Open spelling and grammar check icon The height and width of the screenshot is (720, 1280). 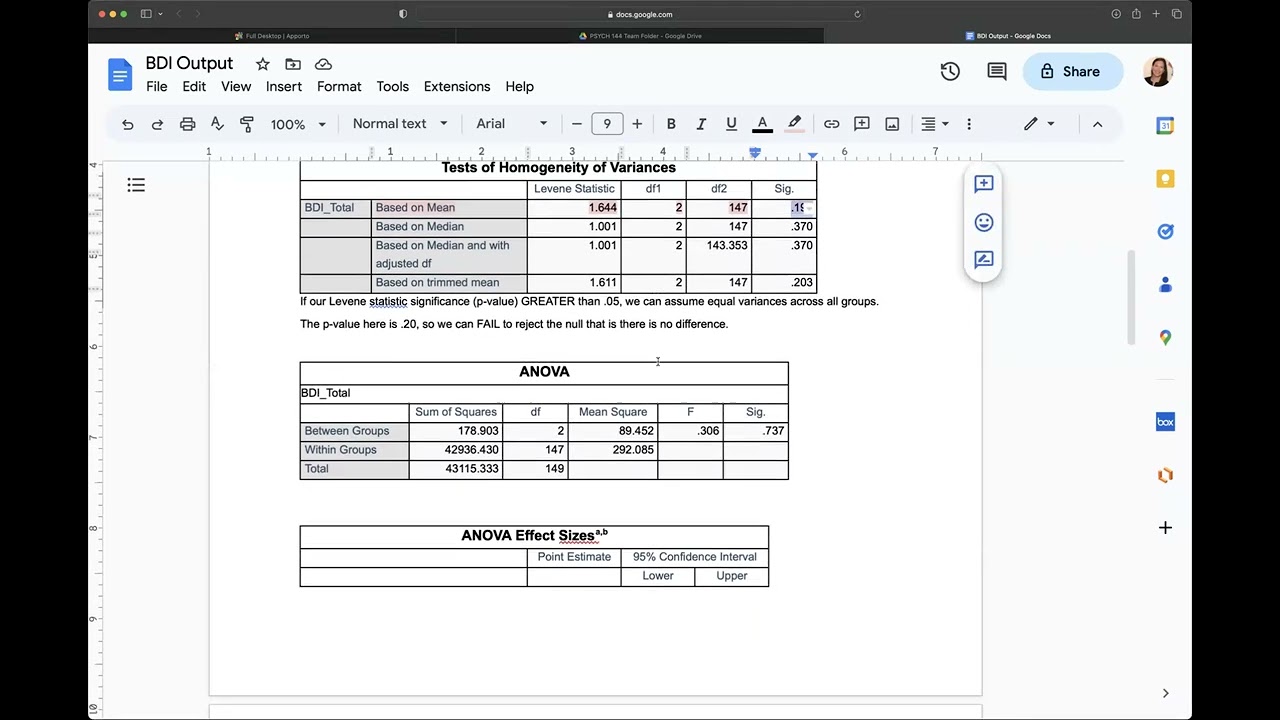[217, 124]
